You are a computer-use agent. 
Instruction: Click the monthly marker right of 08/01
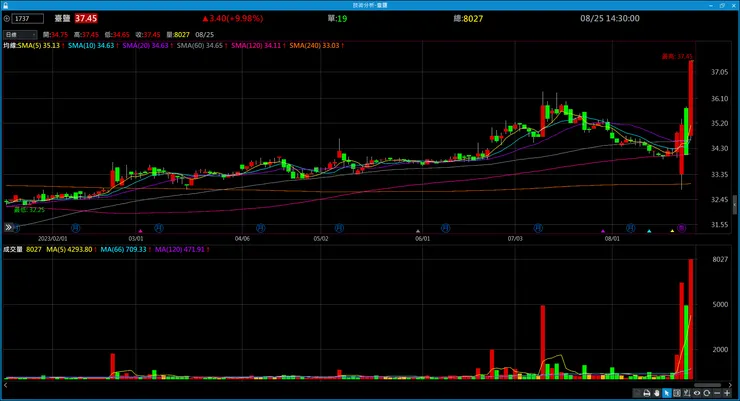tap(631, 228)
